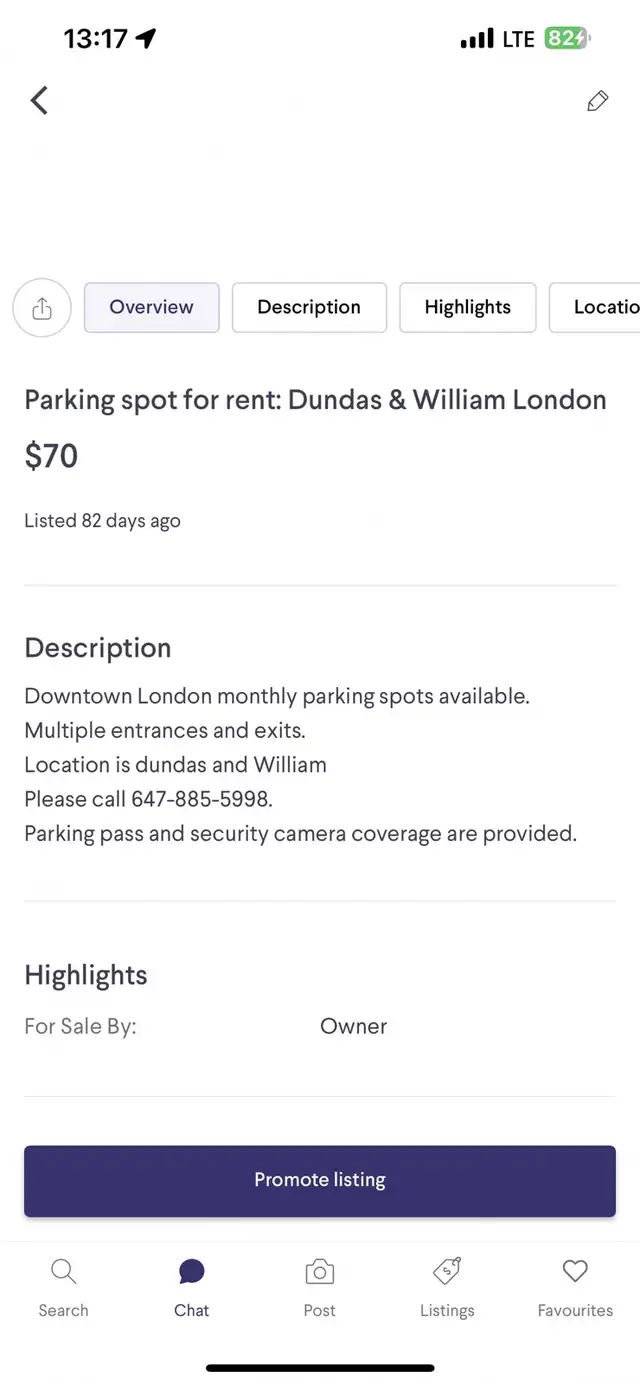Open Chat via speech bubble icon
640x1384 pixels.
192,1272
